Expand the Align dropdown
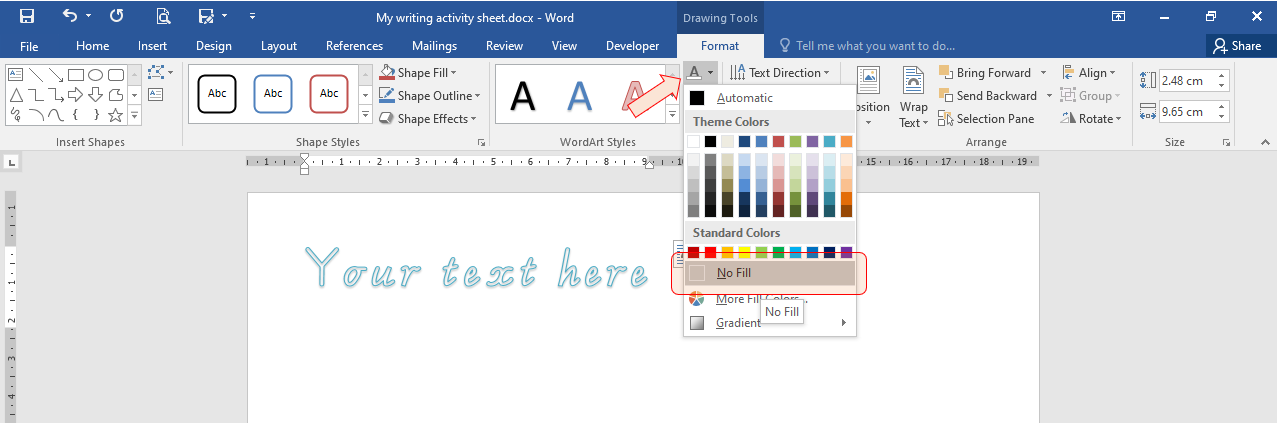 1089,73
